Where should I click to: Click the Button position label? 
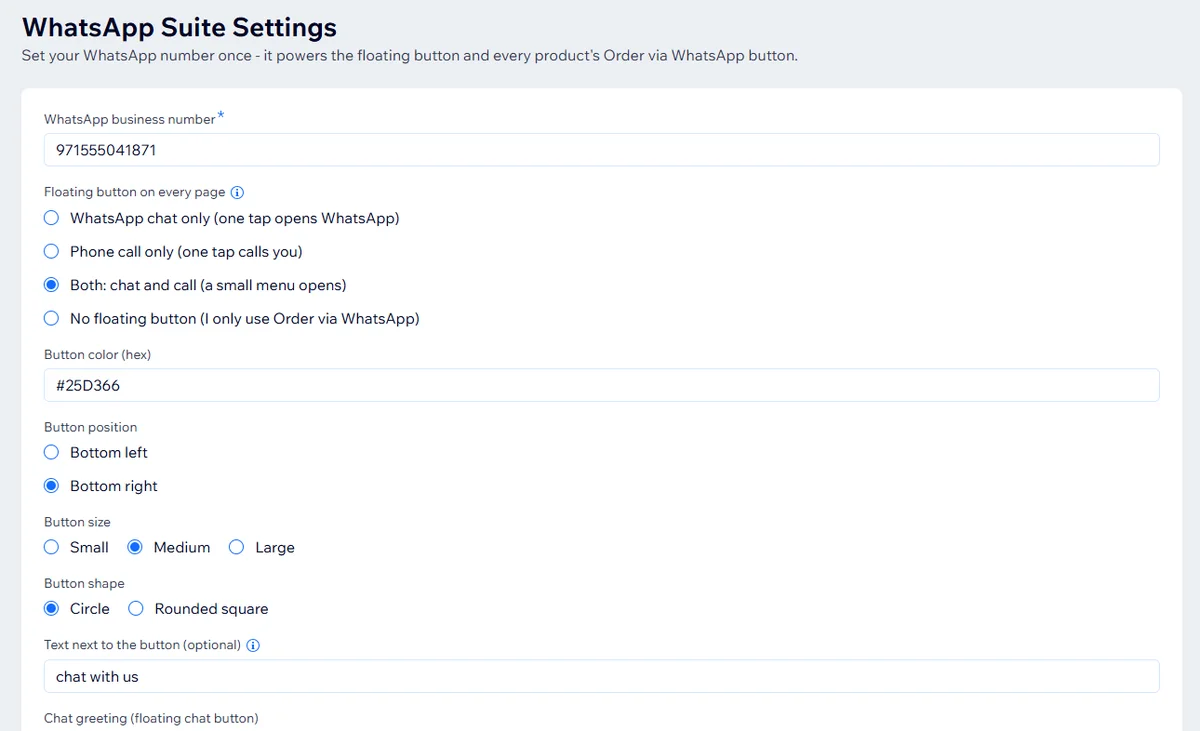point(91,427)
